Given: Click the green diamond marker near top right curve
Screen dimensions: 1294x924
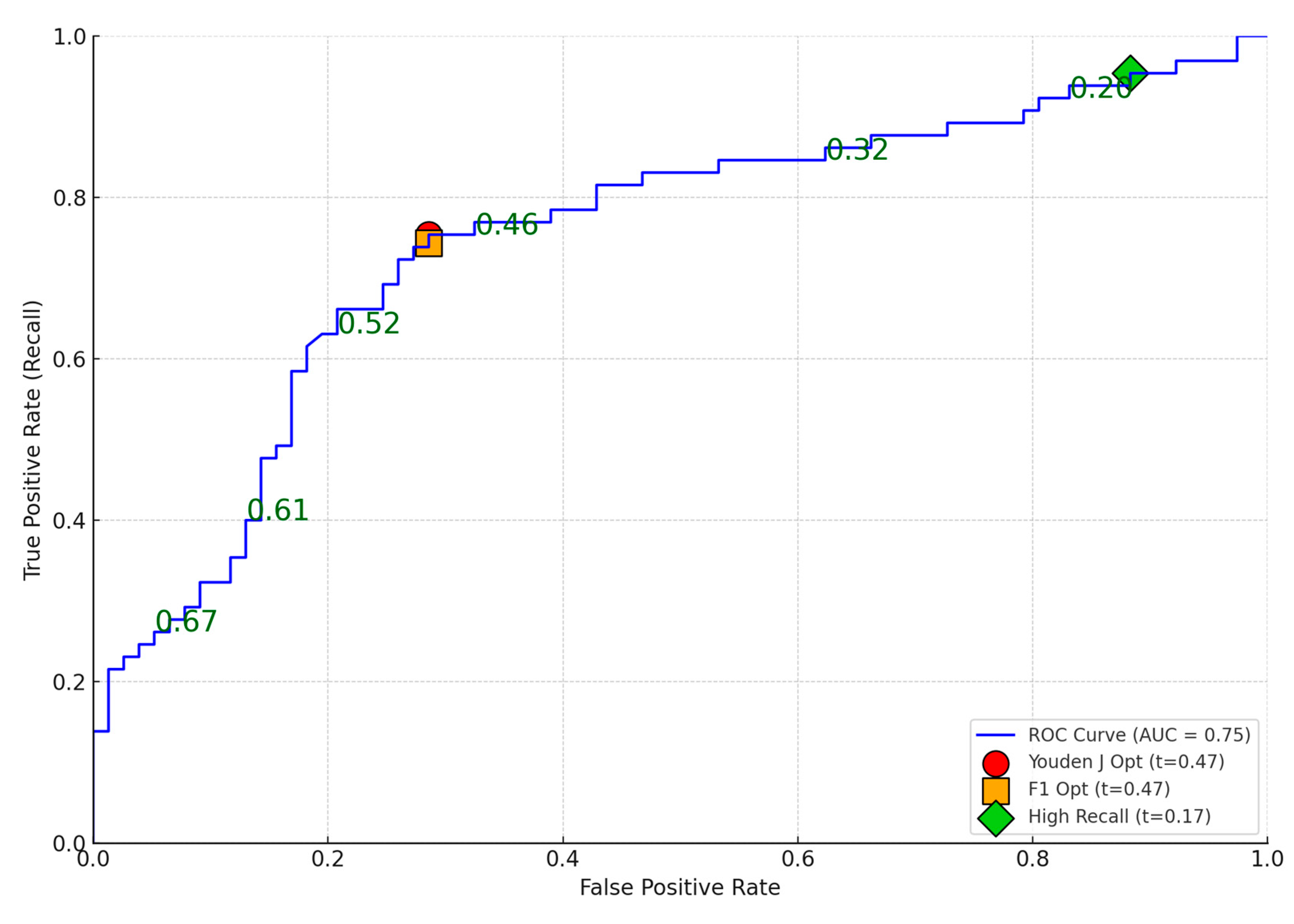Looking at the screenshot, I should [x=1131, y=73].
